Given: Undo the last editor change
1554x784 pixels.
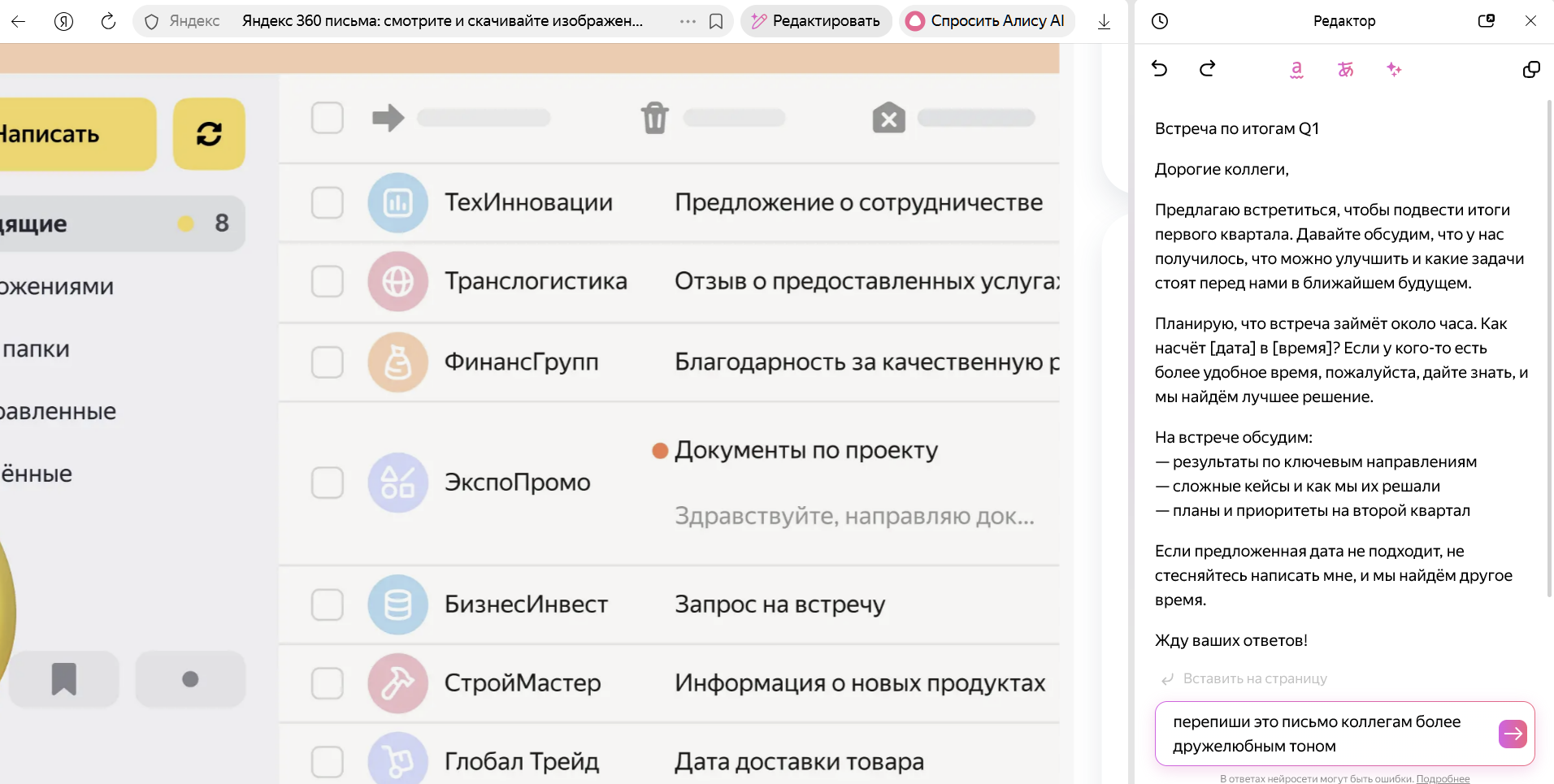Looking at the screenshot, I should point(1160,69).
